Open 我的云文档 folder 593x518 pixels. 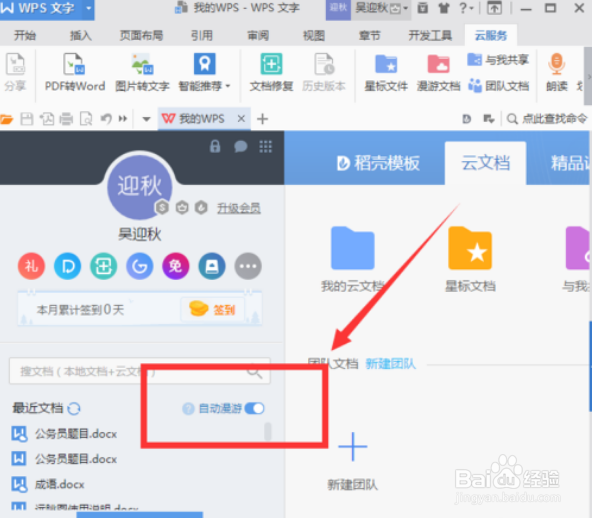[352, 259]
